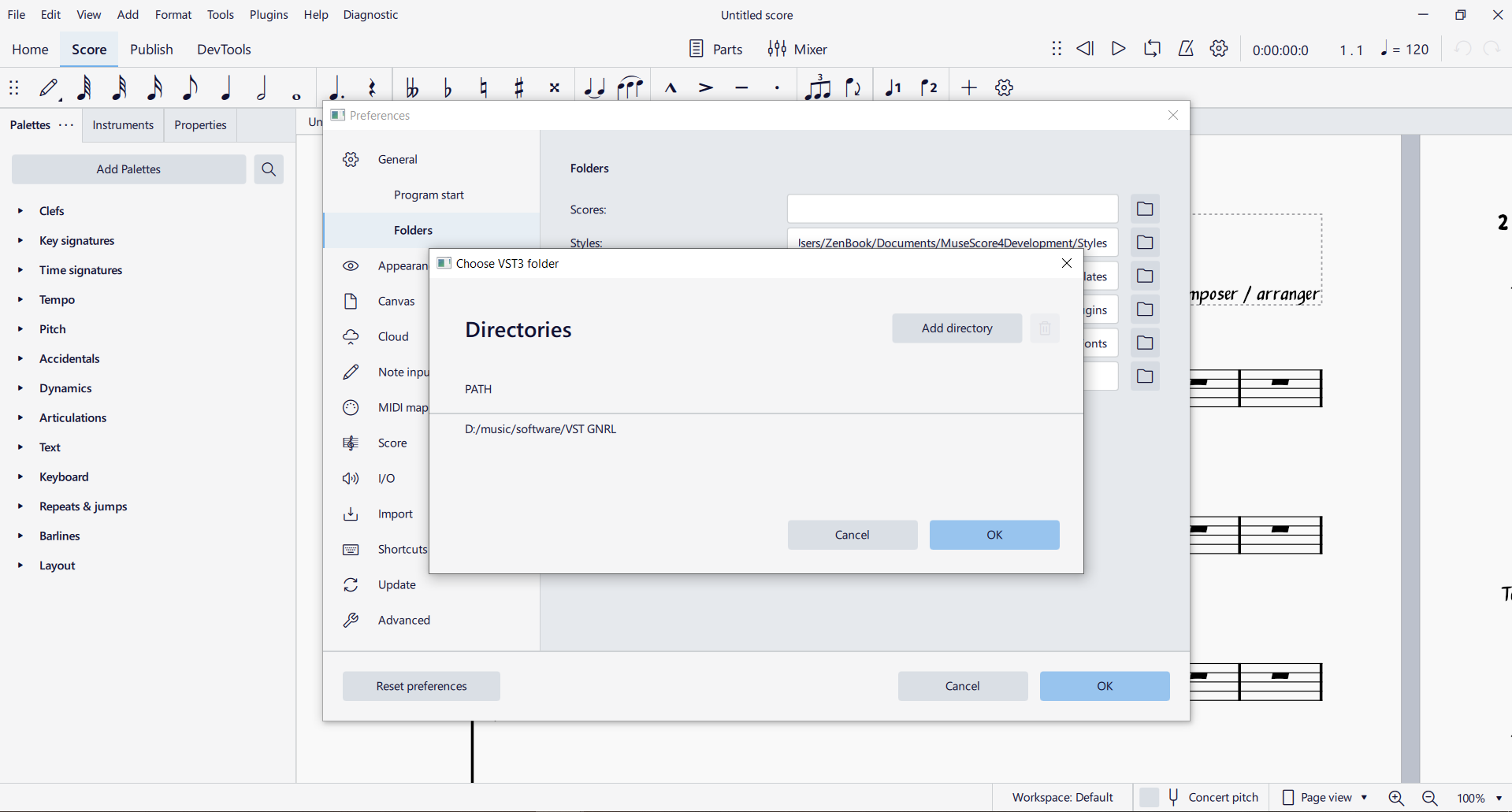The width and height of the screenshot is (1512, 812).
Task: Click the Scores folder path field
Action: (953, 209)
